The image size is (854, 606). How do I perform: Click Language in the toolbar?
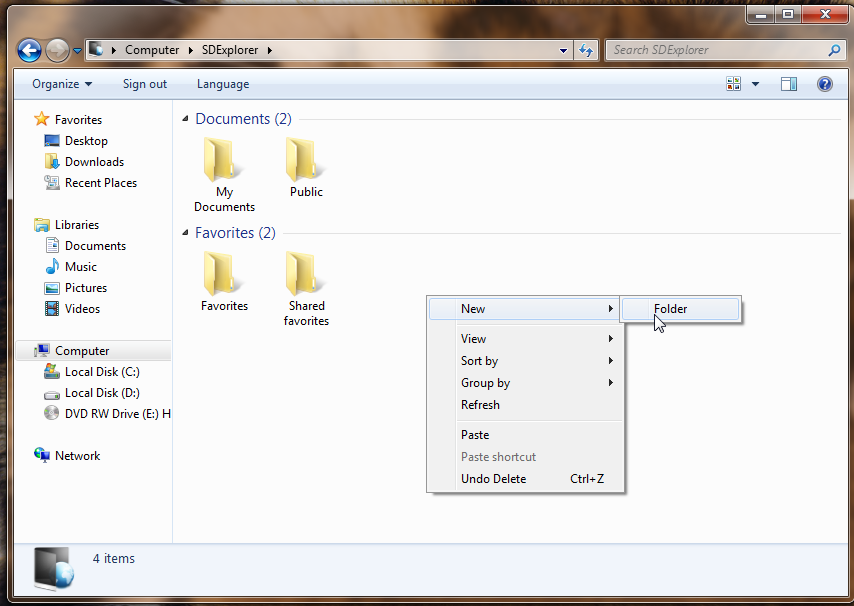[223, 84]
